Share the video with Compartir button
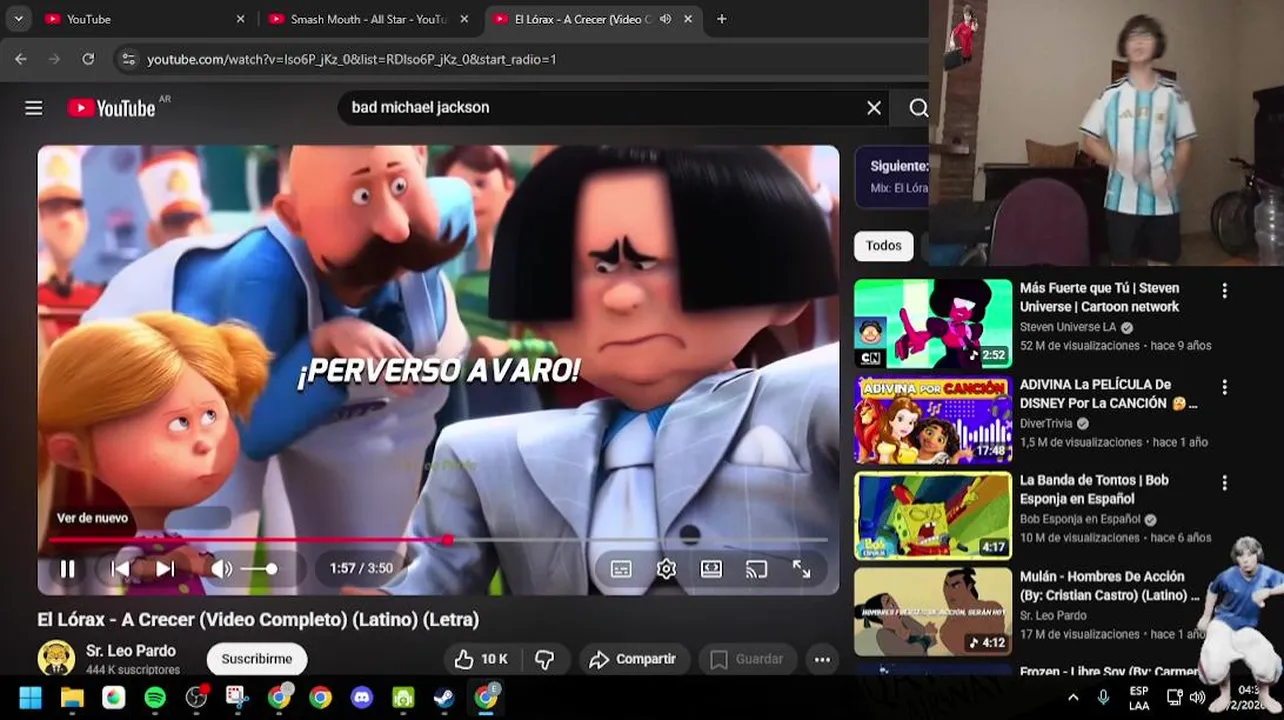The width and height of the screenshot is (1284, 720). click(633, 659)
